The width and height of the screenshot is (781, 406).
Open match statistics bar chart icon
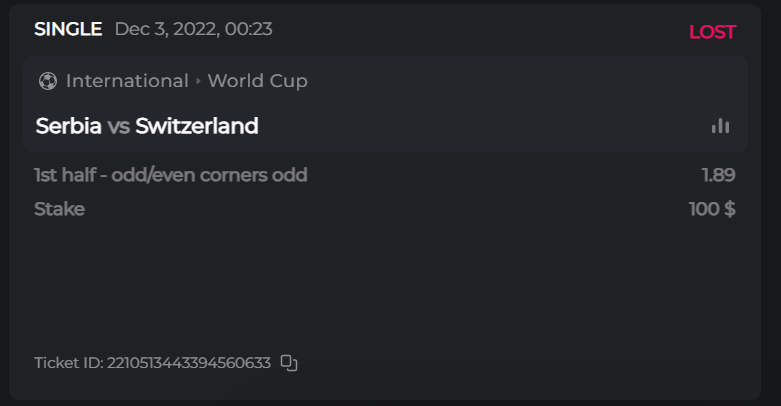click(720, 126)
